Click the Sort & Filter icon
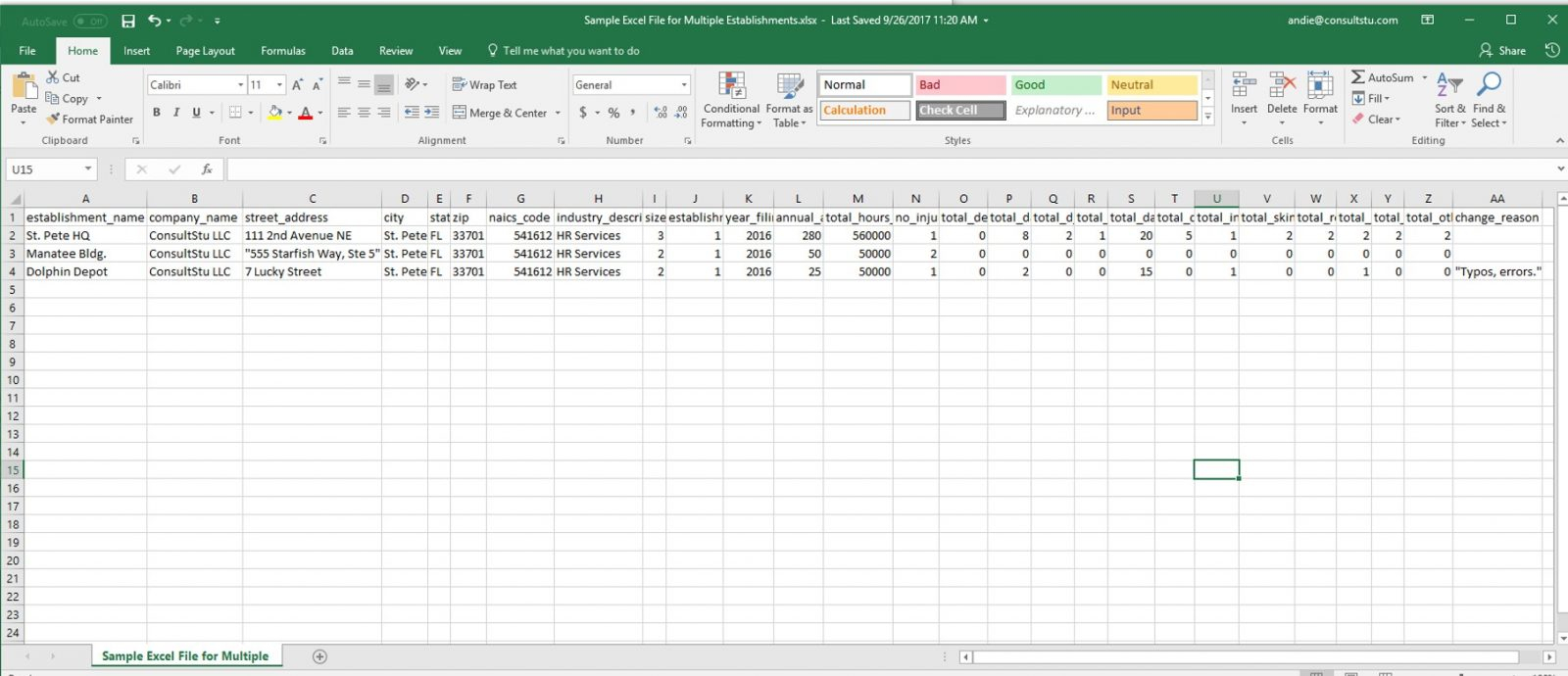Screen dimensions: 1568x676 tap(1449, 86)
